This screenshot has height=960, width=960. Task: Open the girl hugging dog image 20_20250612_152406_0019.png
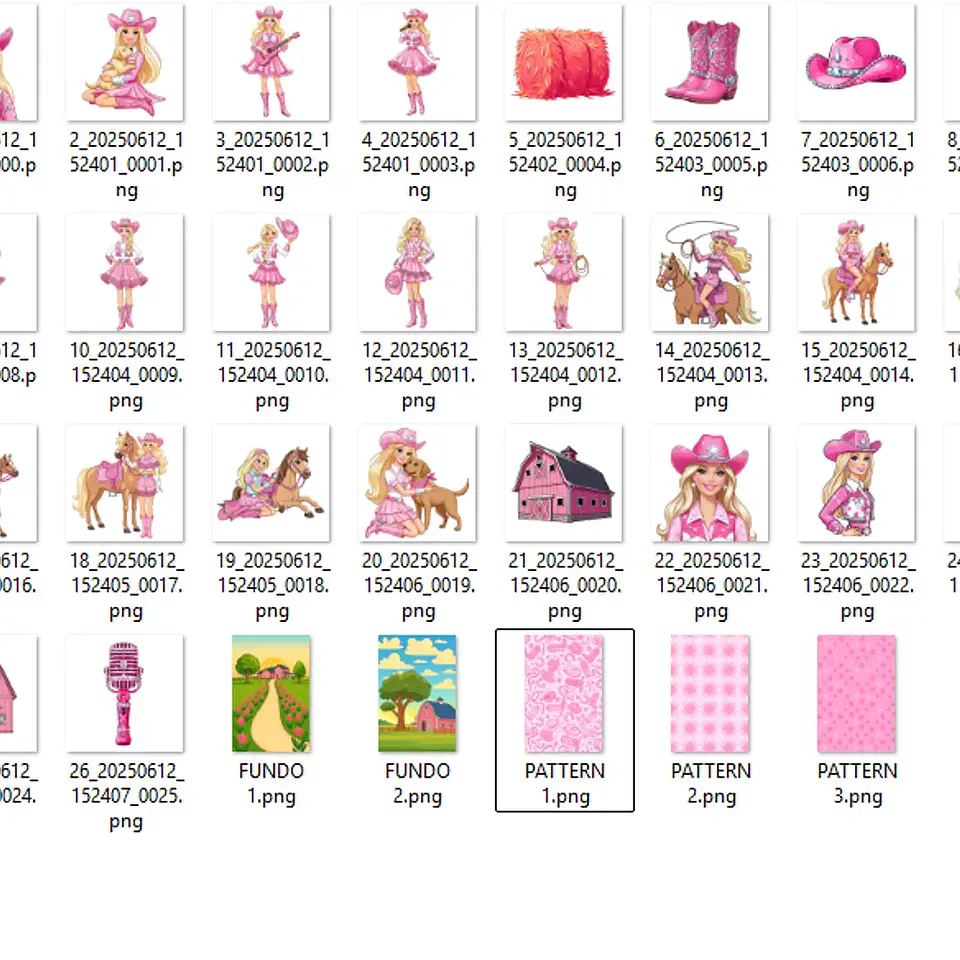(x=418, y=482)
